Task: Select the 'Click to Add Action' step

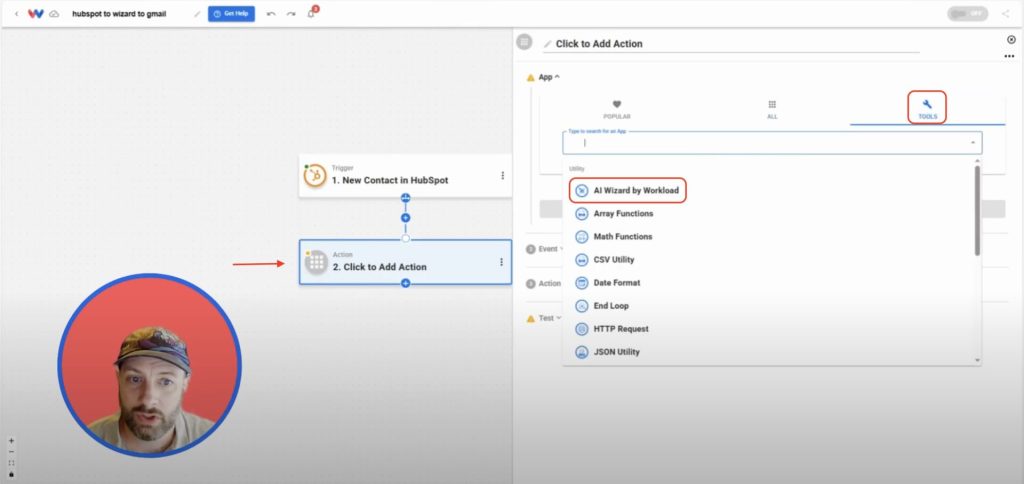Action: click(x=405, y=262)
